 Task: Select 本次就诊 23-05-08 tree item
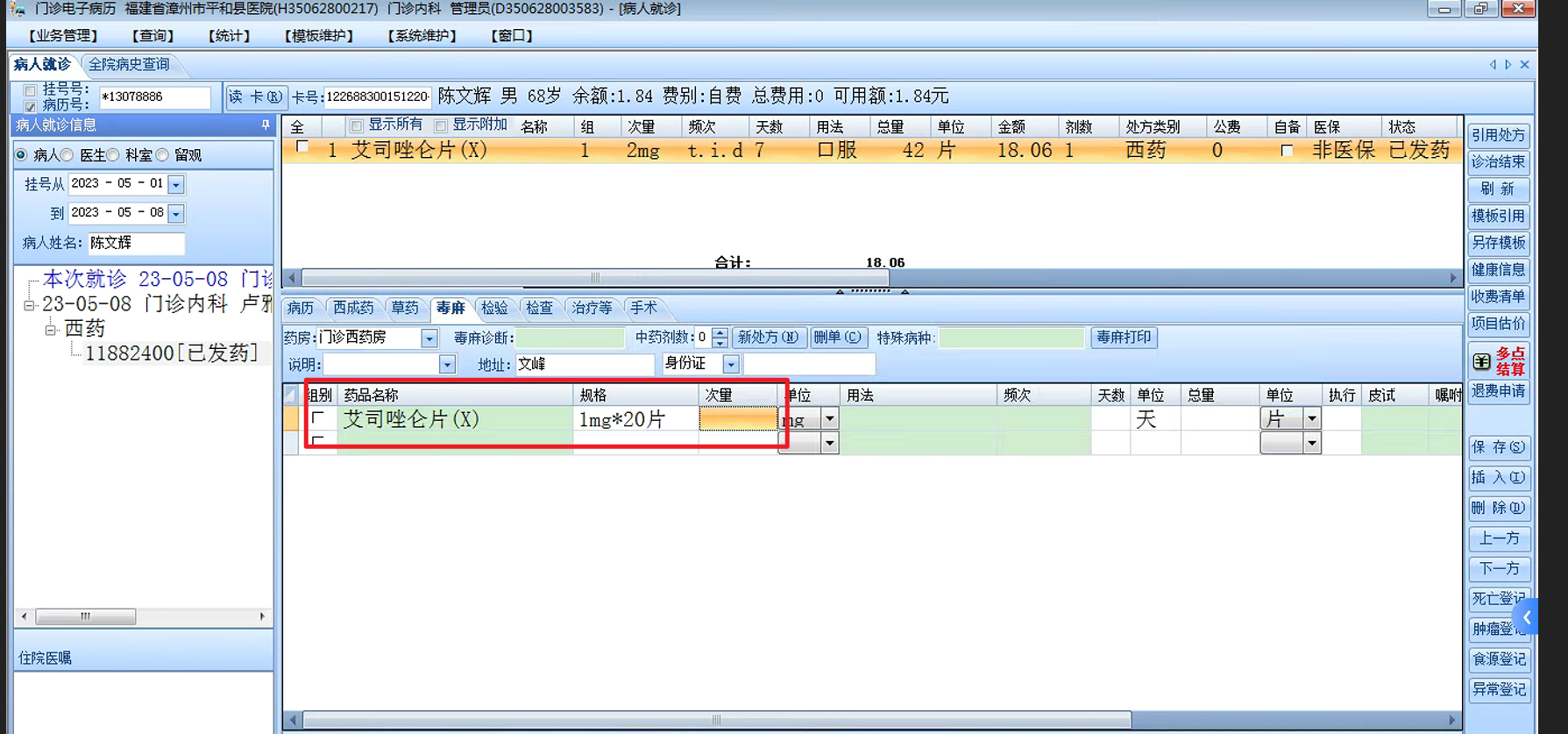tap(158, 279)
